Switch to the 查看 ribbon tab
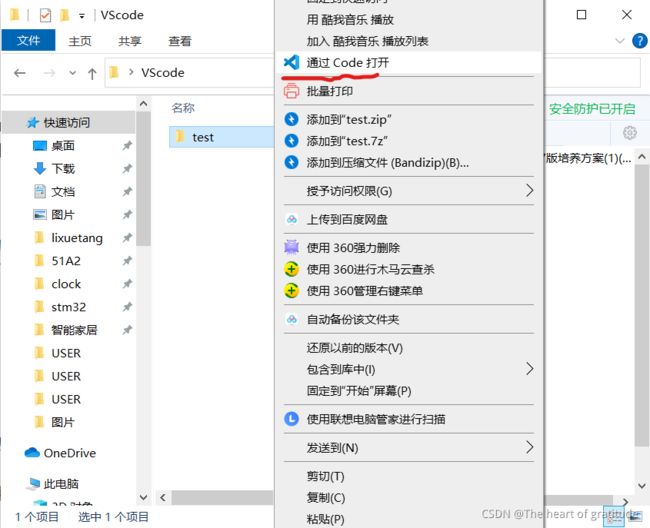 point(180,41)
